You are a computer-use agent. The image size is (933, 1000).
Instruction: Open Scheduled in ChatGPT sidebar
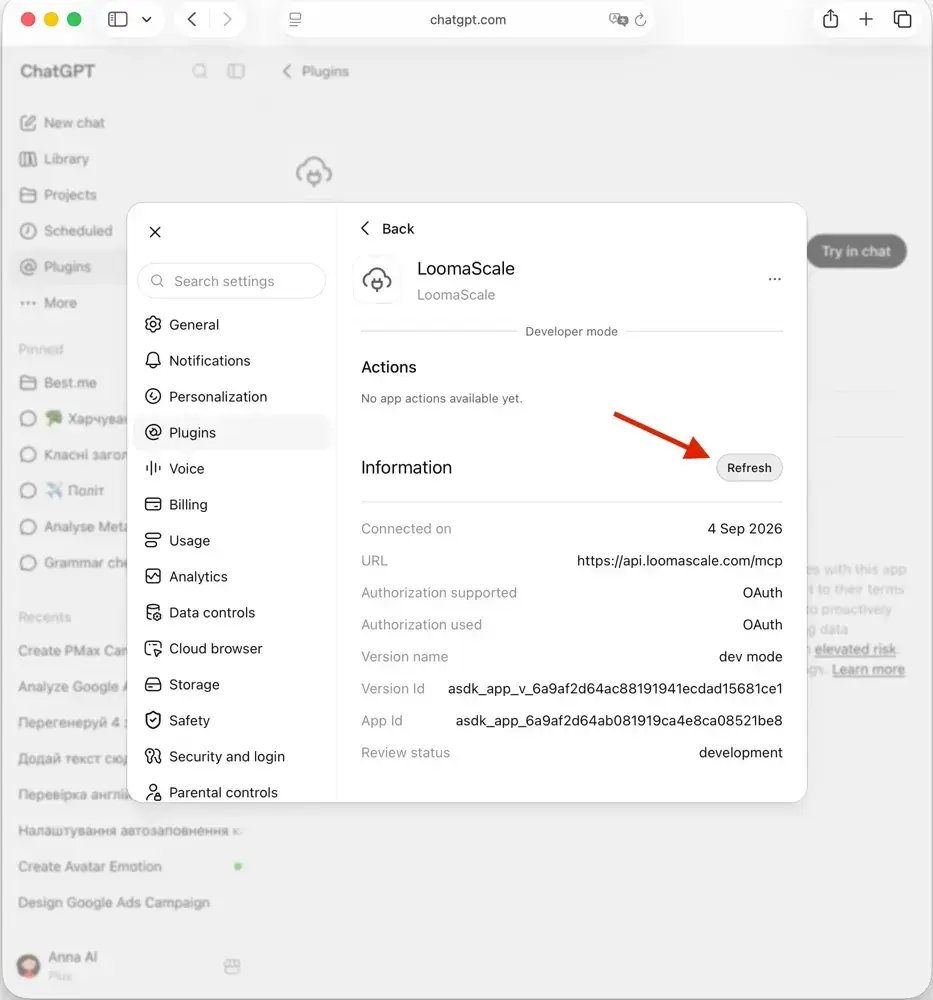tap(66, 231)
